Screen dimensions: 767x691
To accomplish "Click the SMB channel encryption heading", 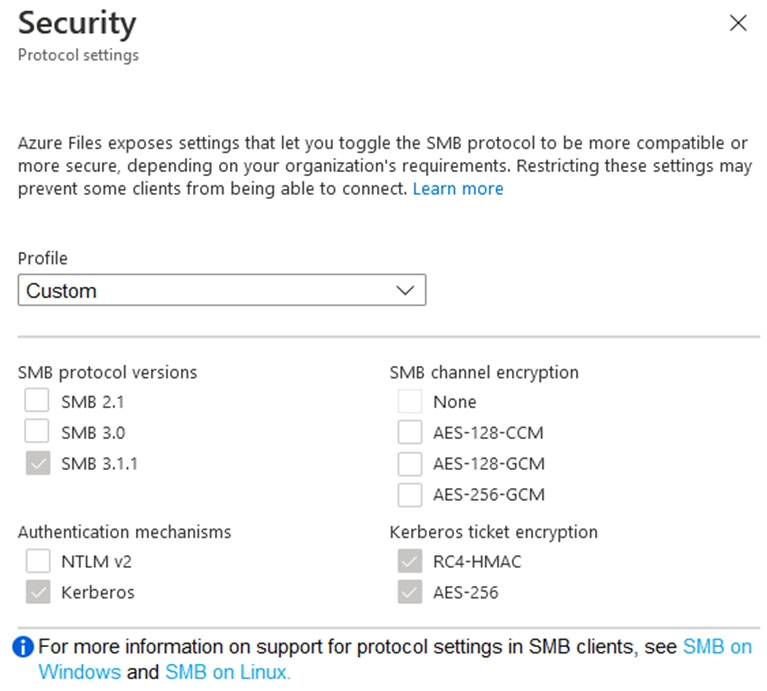I will point(484,372).
